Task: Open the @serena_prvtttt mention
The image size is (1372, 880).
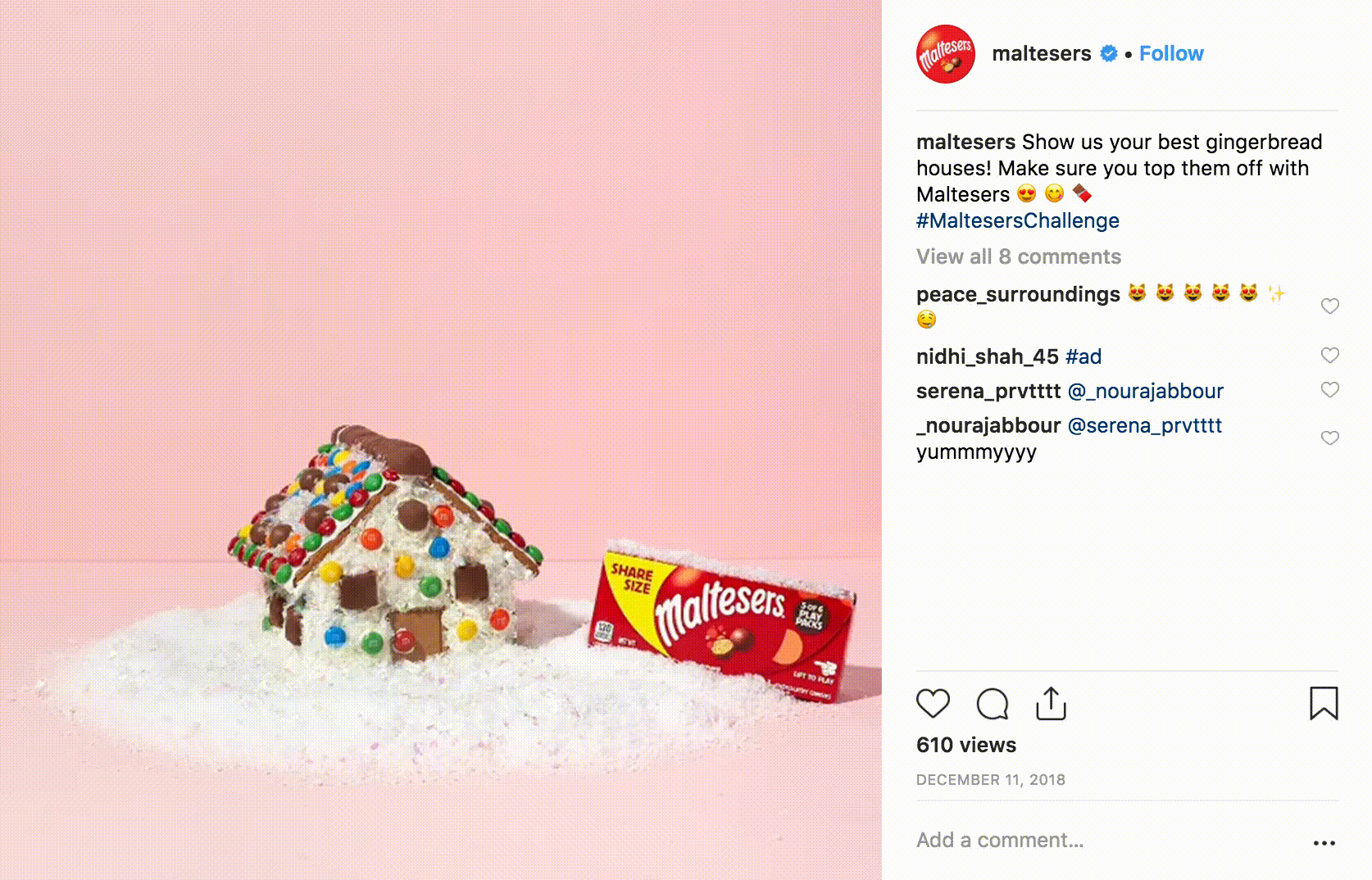Action: (x=1145, y=425)
